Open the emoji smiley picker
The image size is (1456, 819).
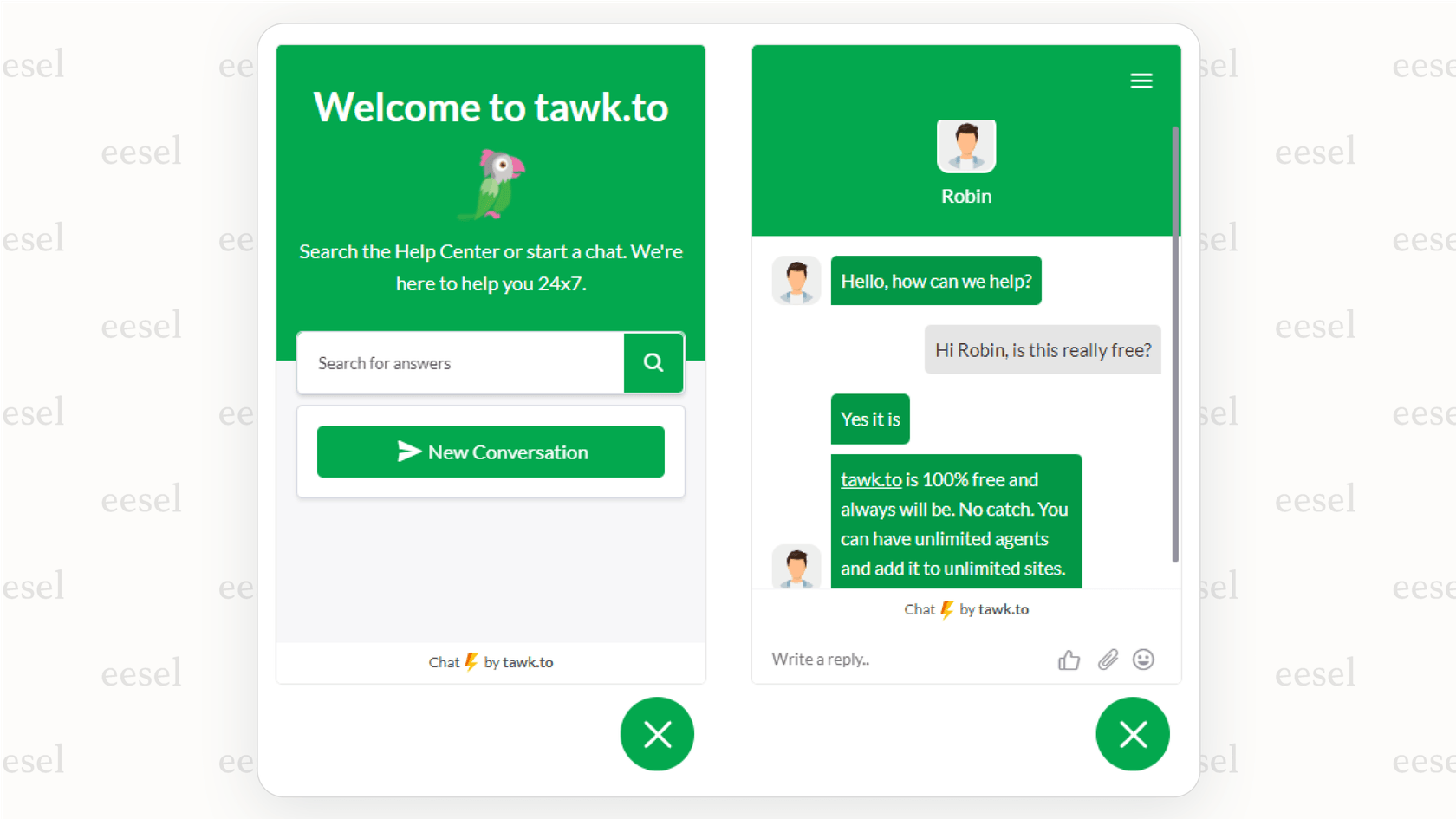pyautogui.click(x=1143, y=660)
